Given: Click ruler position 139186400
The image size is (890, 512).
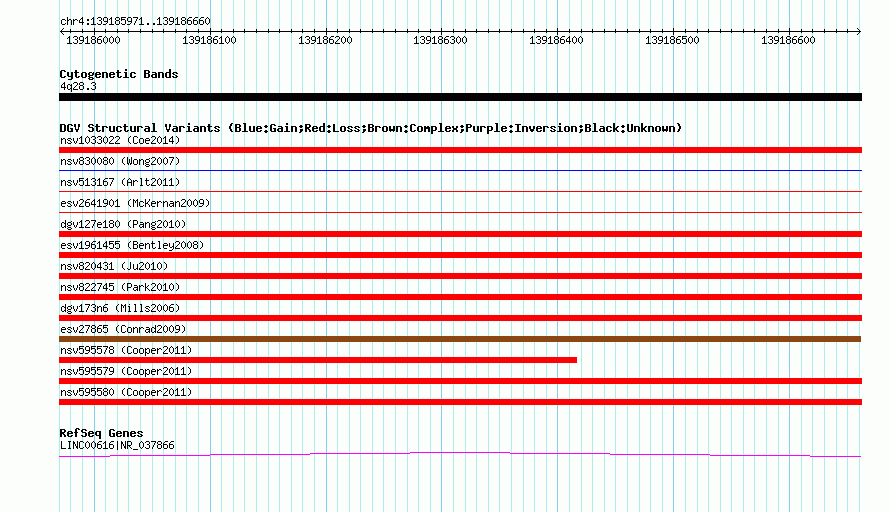Looking at the screenshot, I should (556, 40).
